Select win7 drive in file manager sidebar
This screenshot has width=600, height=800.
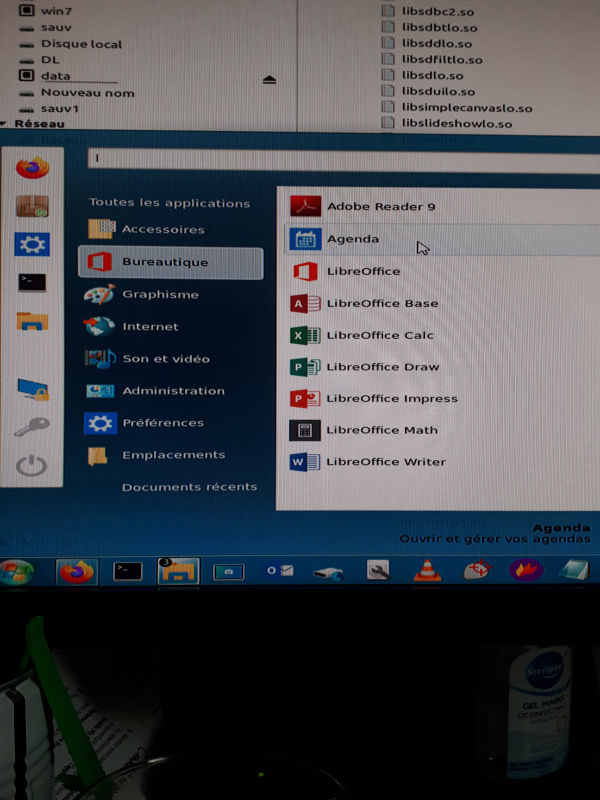[47, 10]
